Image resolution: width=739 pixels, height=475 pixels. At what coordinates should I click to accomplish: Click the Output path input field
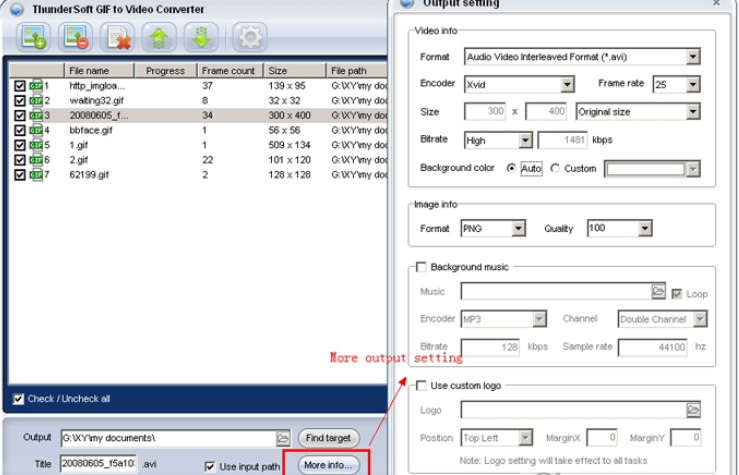click(169, 438)
